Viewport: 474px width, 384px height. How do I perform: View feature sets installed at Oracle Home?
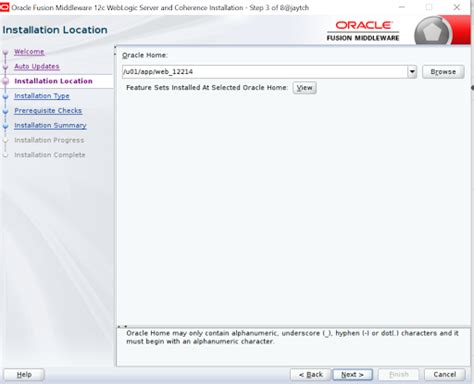(x=305, y=88)
